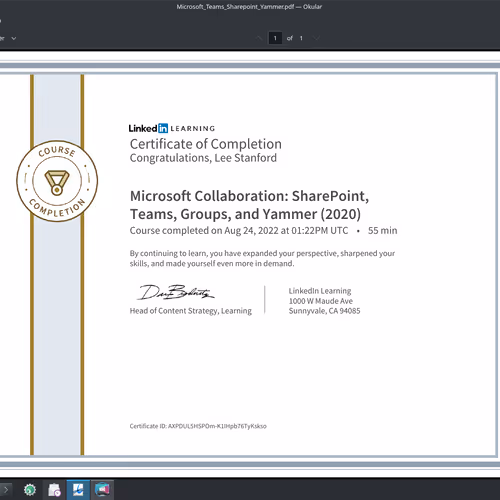Viewport: 500px width, 500px height.
Task: Click "Head of Content Strategy, Learning" text
Action: pos(191,311)
